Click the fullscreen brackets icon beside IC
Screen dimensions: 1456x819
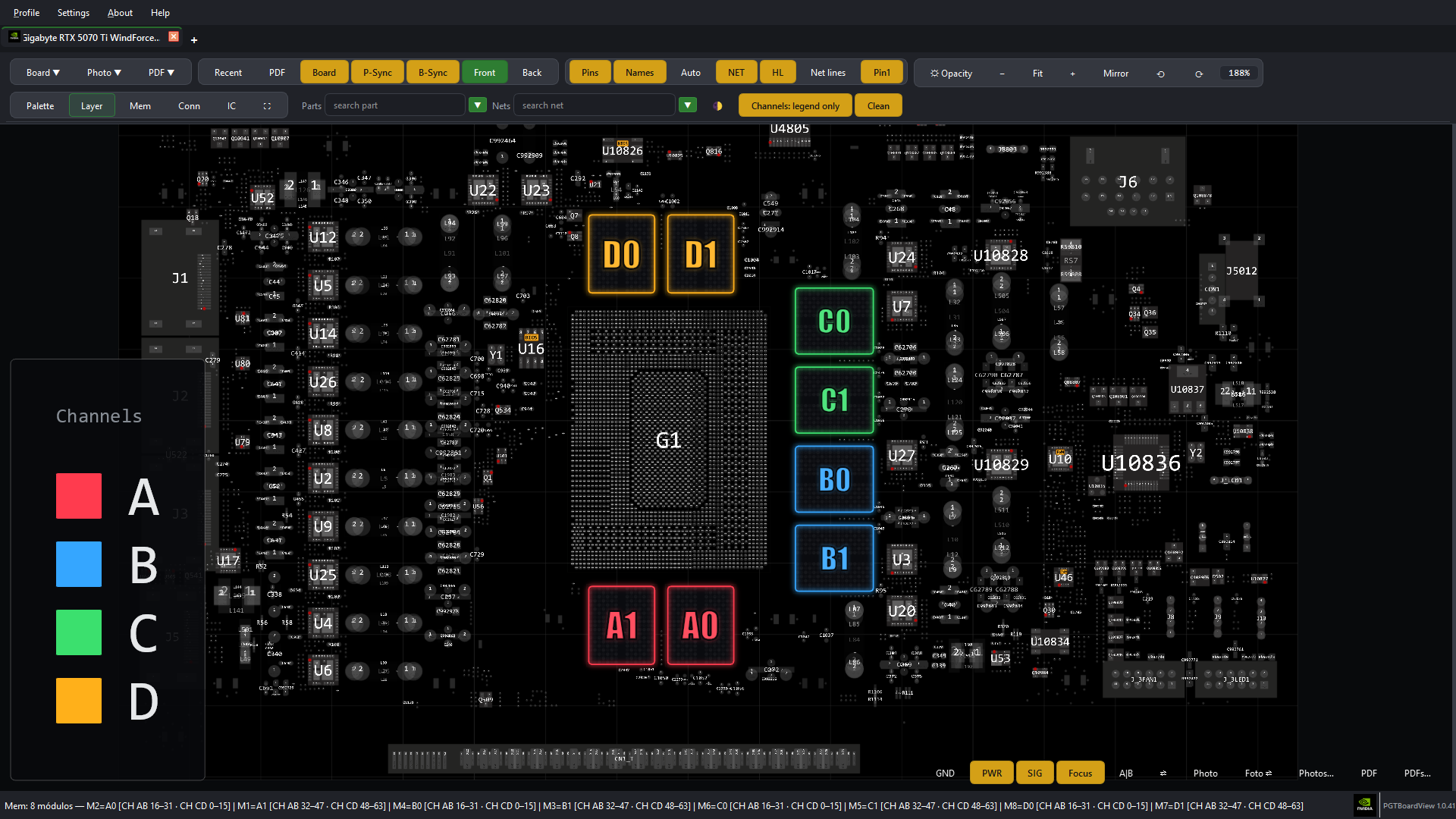[x=267, y=106]
